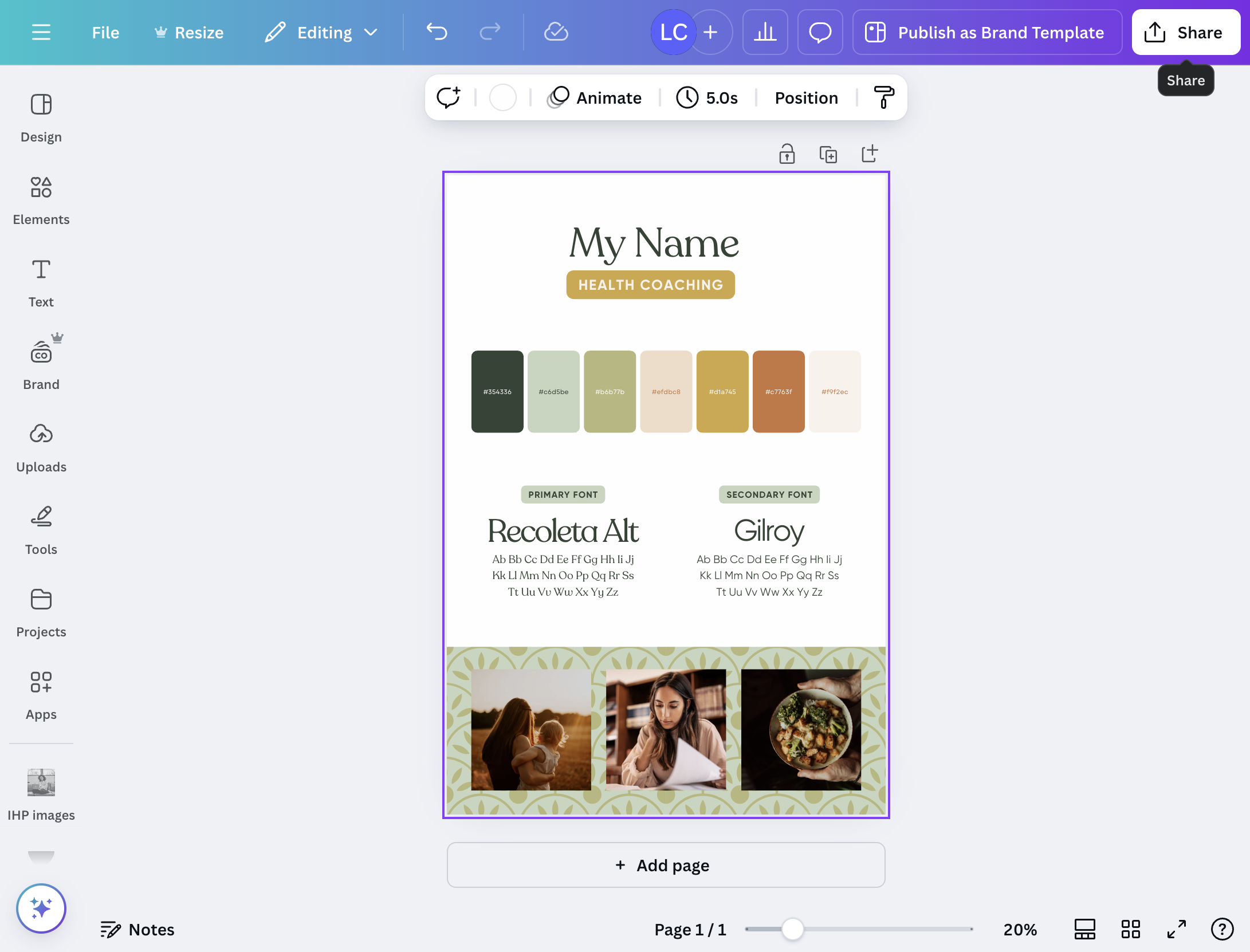Open the Uploads sidebar tab
This screenshot has height=952, width=1250.
41,448
